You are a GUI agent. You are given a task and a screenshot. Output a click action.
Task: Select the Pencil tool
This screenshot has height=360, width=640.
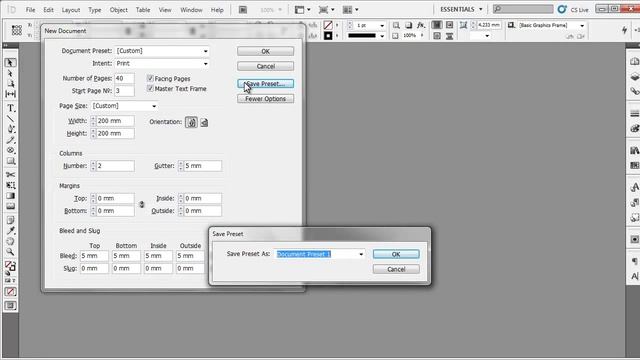(11, 140)
